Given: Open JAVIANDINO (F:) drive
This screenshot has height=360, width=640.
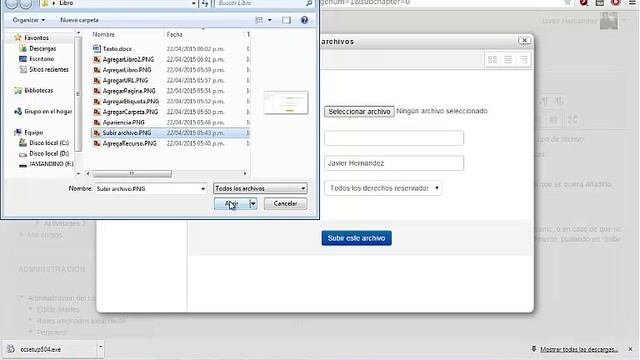Looking at the screenshot, I should pyautogui.click(x=51, y=164).
